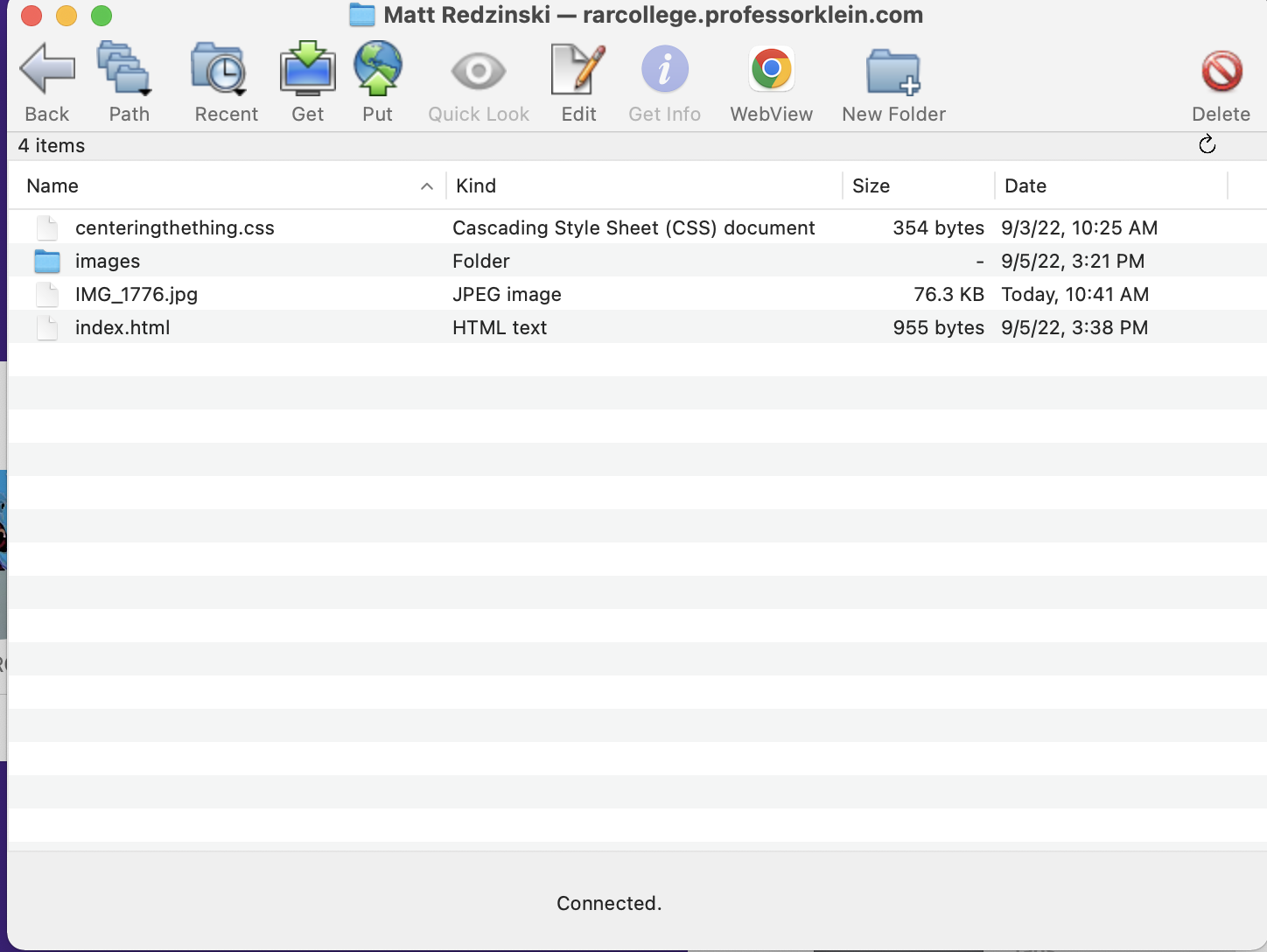The image size is (1267, 952).
Task: Close the window with red button
Action: (31, 16)
